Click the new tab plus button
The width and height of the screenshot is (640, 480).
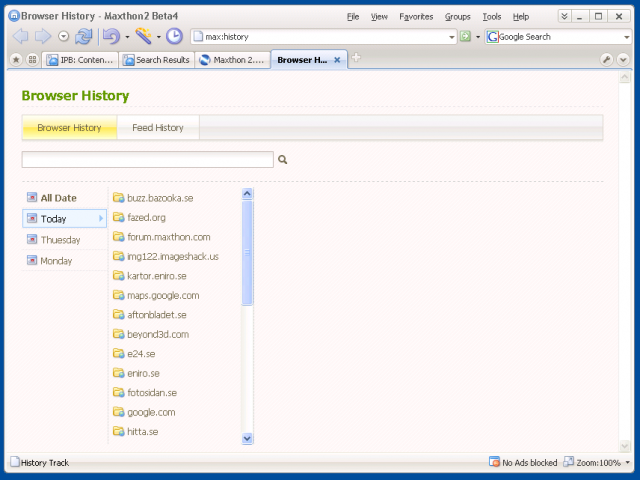click(x=356, y=59)
